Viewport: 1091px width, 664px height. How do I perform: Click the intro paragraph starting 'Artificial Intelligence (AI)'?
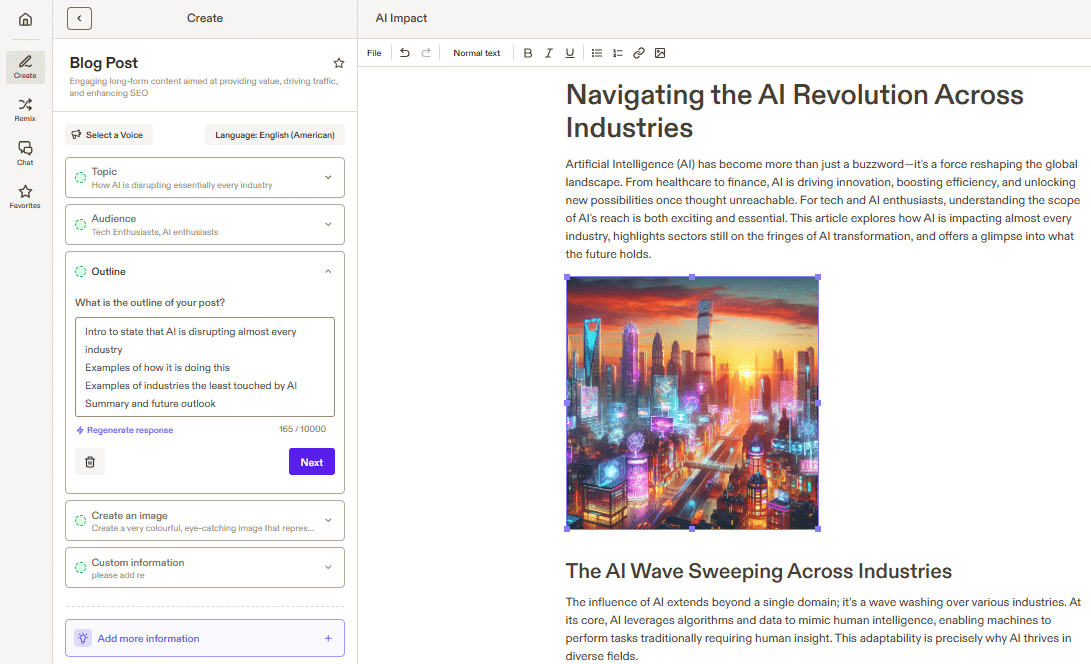[822, 209]
